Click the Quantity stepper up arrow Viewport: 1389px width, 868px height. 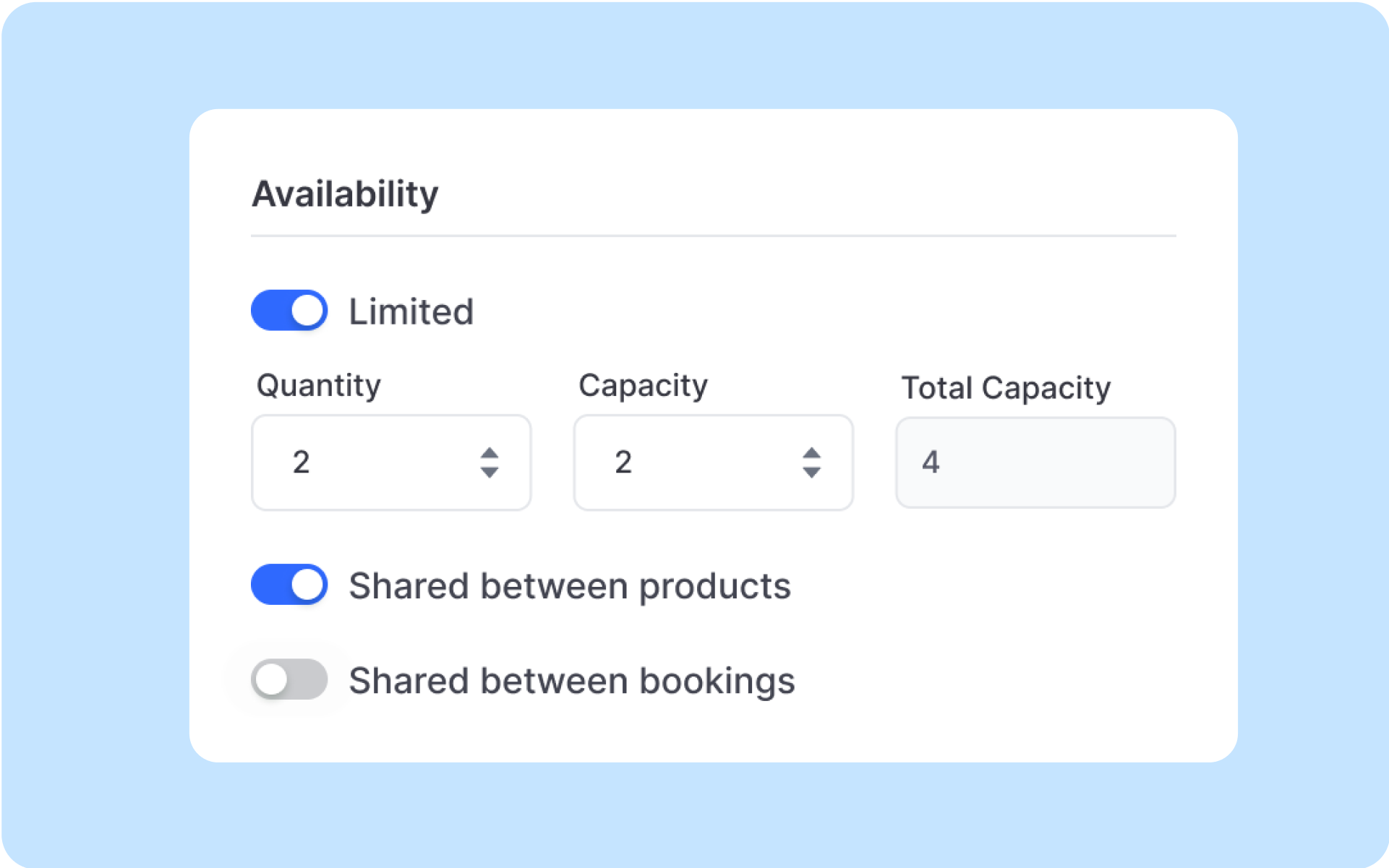click(x=490, y=452)
